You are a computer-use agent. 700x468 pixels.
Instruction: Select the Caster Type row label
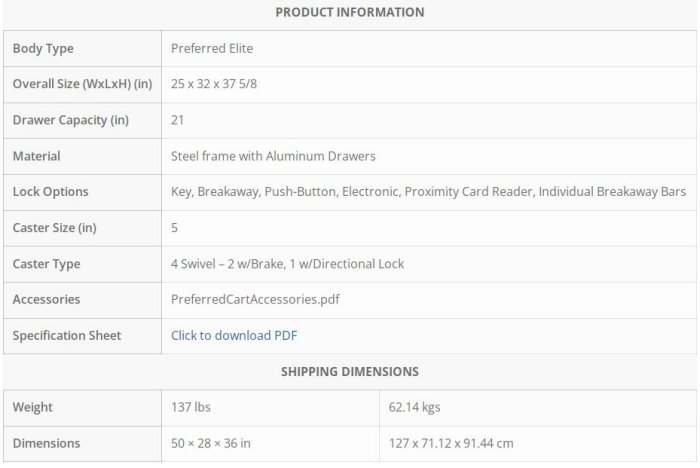[x=46, y=264]
